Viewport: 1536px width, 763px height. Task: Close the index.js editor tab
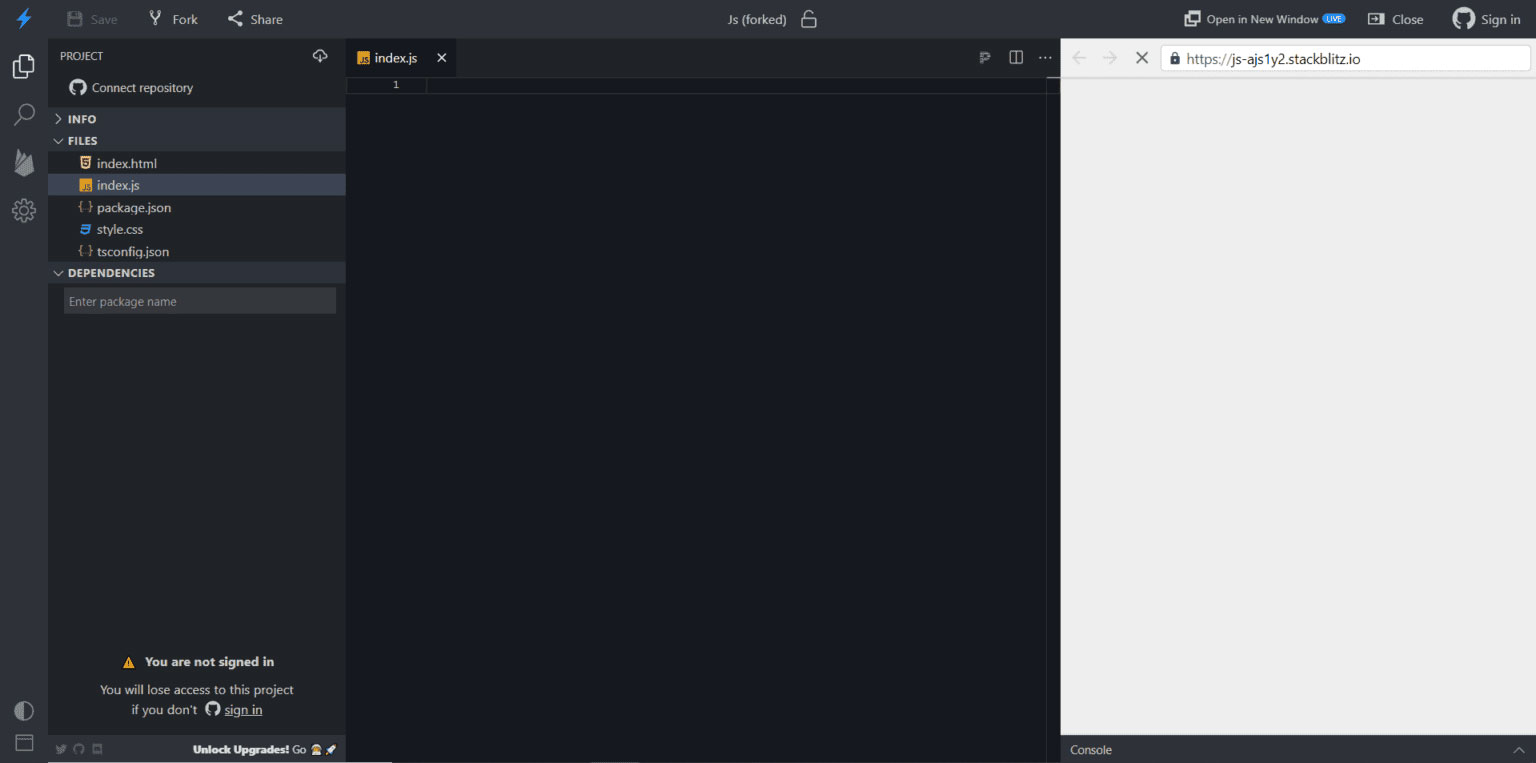(x=441, y=58)
